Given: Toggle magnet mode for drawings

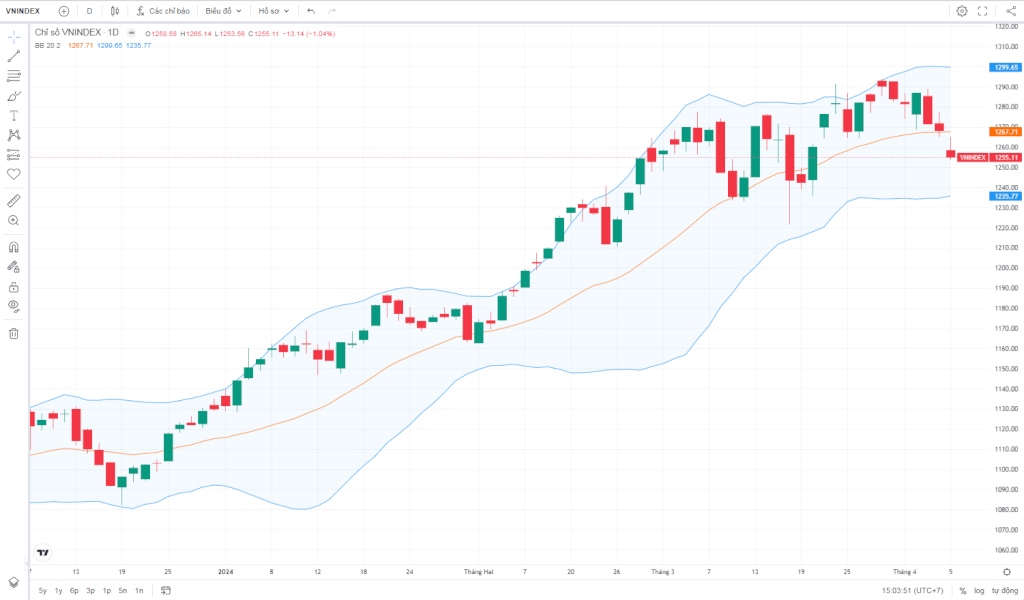Looking at the screenshot, I should coord(14,247).
